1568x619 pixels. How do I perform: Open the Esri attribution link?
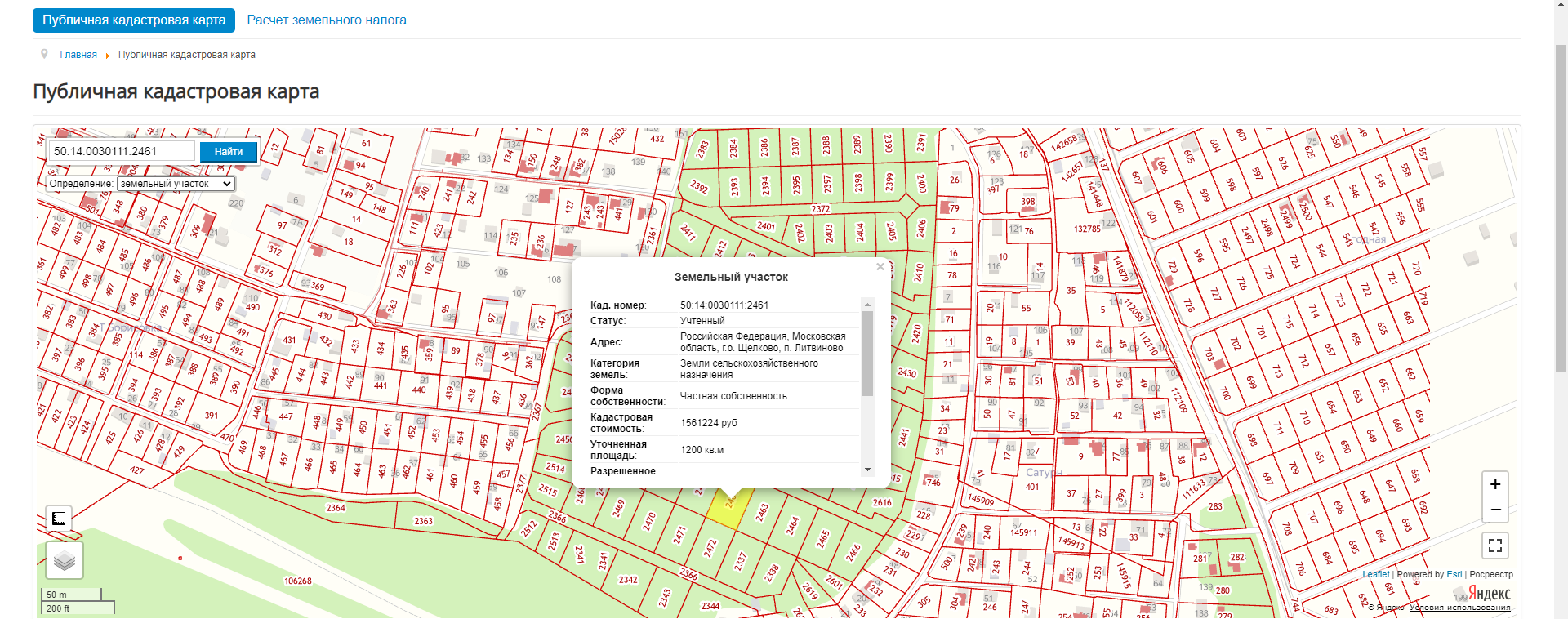(1454, 574)
